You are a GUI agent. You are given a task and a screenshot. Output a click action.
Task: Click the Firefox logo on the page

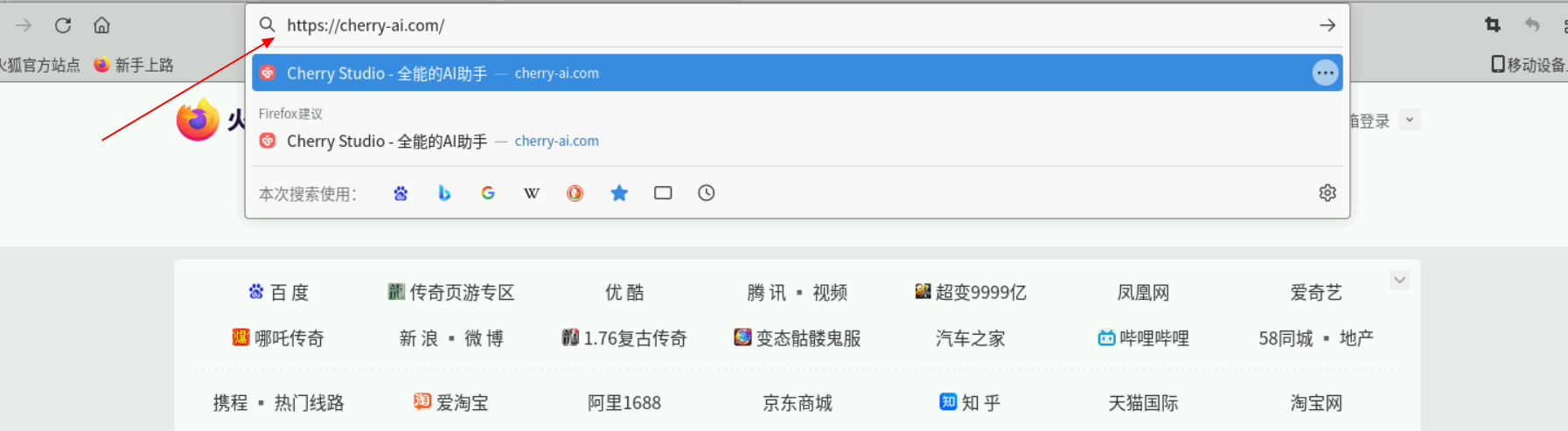click(x=198, y=120)
